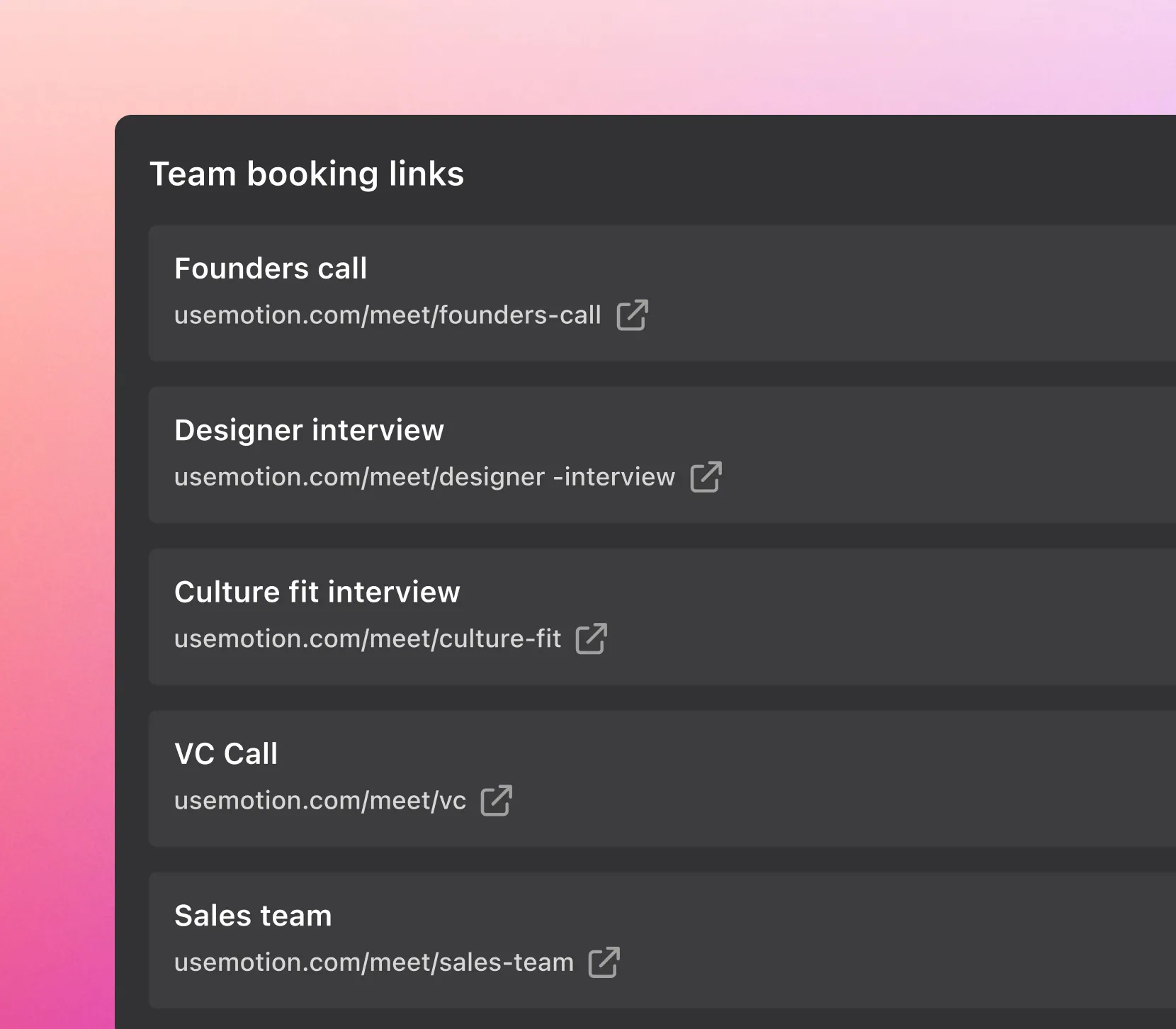Open the usemotion.com/meet/vc URL

coord(320,801)
